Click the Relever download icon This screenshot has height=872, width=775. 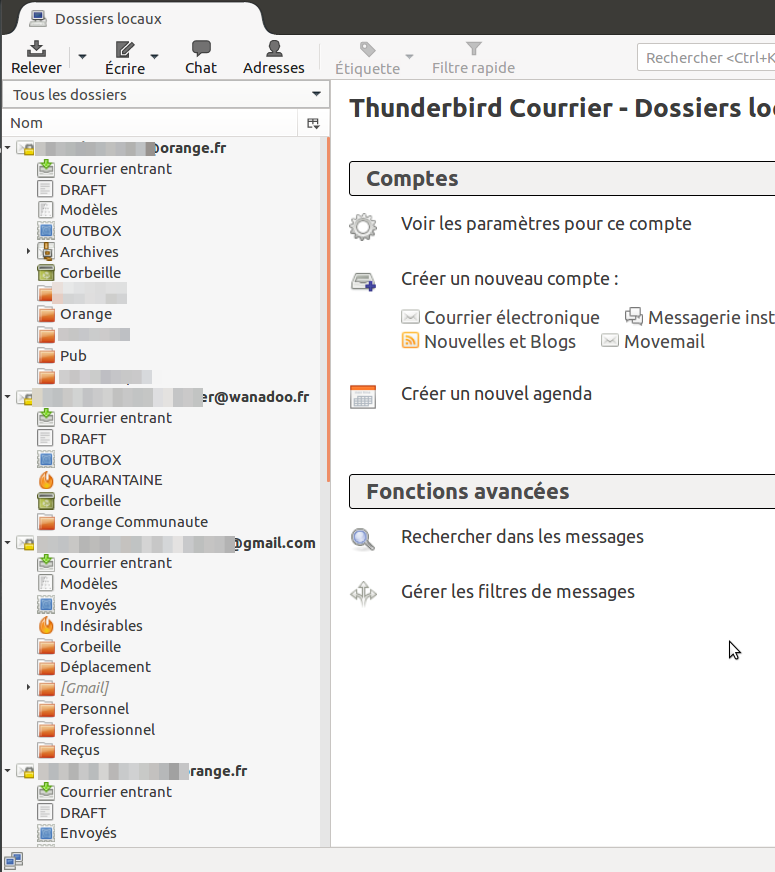[36, 48]
